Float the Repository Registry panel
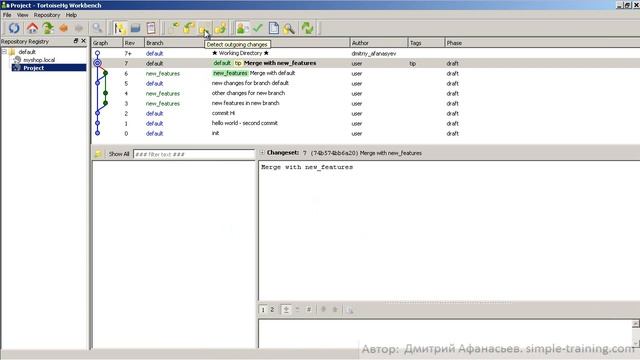 76,41
